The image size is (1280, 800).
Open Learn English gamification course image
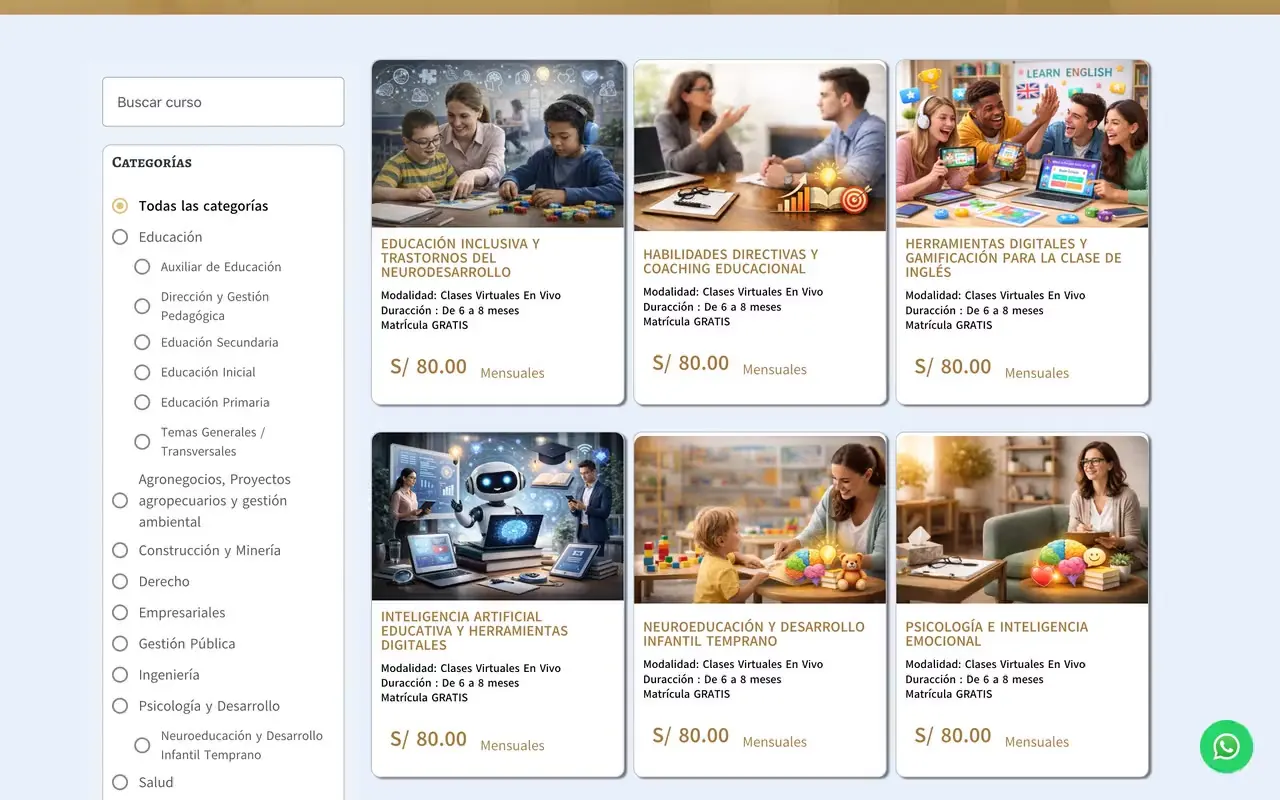pos(1022,144)
